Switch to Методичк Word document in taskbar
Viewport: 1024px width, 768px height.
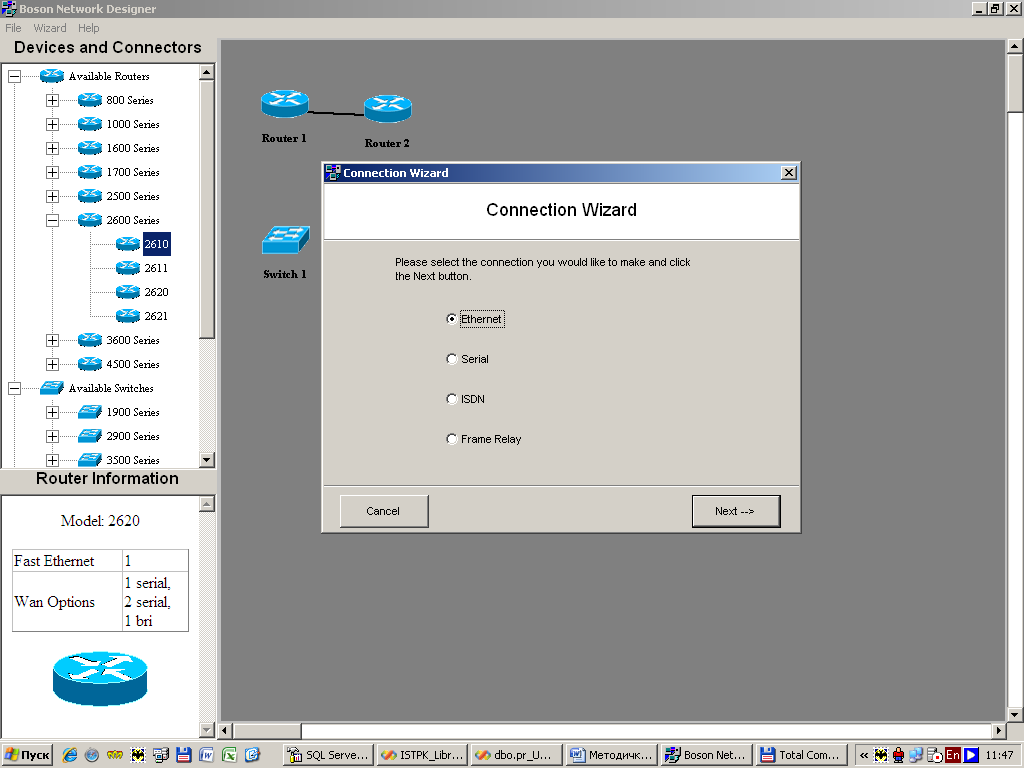[x=611, y=755]
